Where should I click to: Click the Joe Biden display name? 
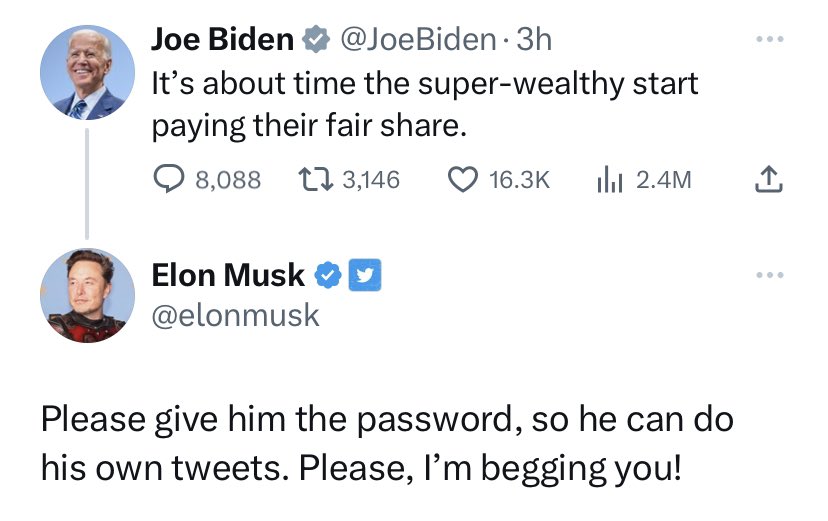pyautogui.click(x=222, y=41)
